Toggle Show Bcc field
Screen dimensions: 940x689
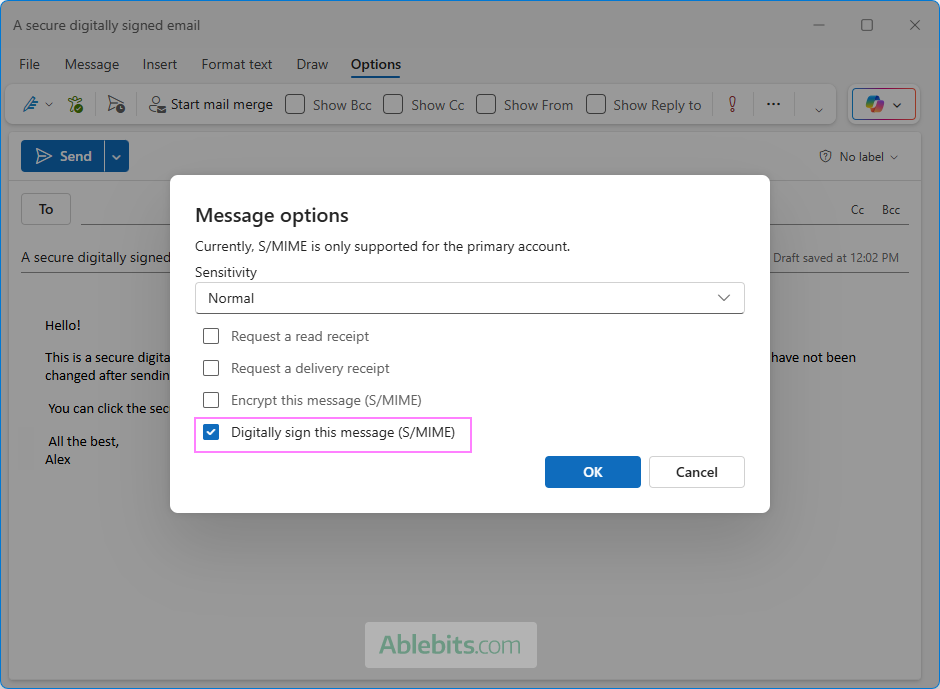pyautogui.click(x=295, y=104)
